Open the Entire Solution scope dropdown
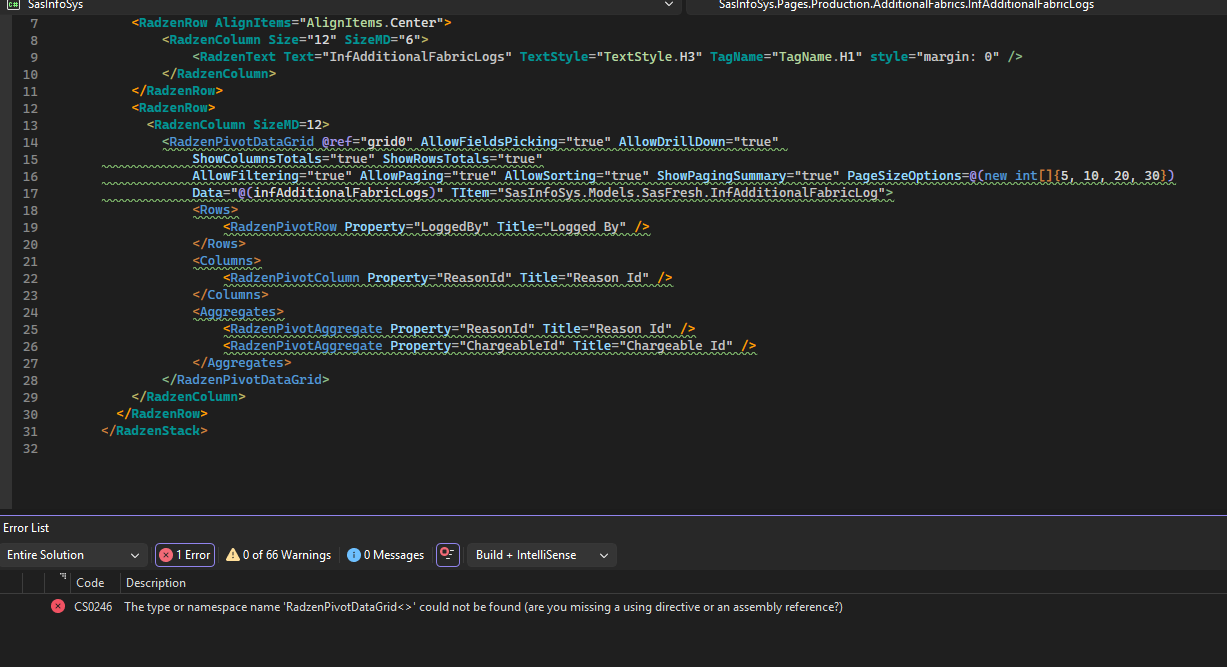Screen dimensions: 1227x667 point(75,555)
